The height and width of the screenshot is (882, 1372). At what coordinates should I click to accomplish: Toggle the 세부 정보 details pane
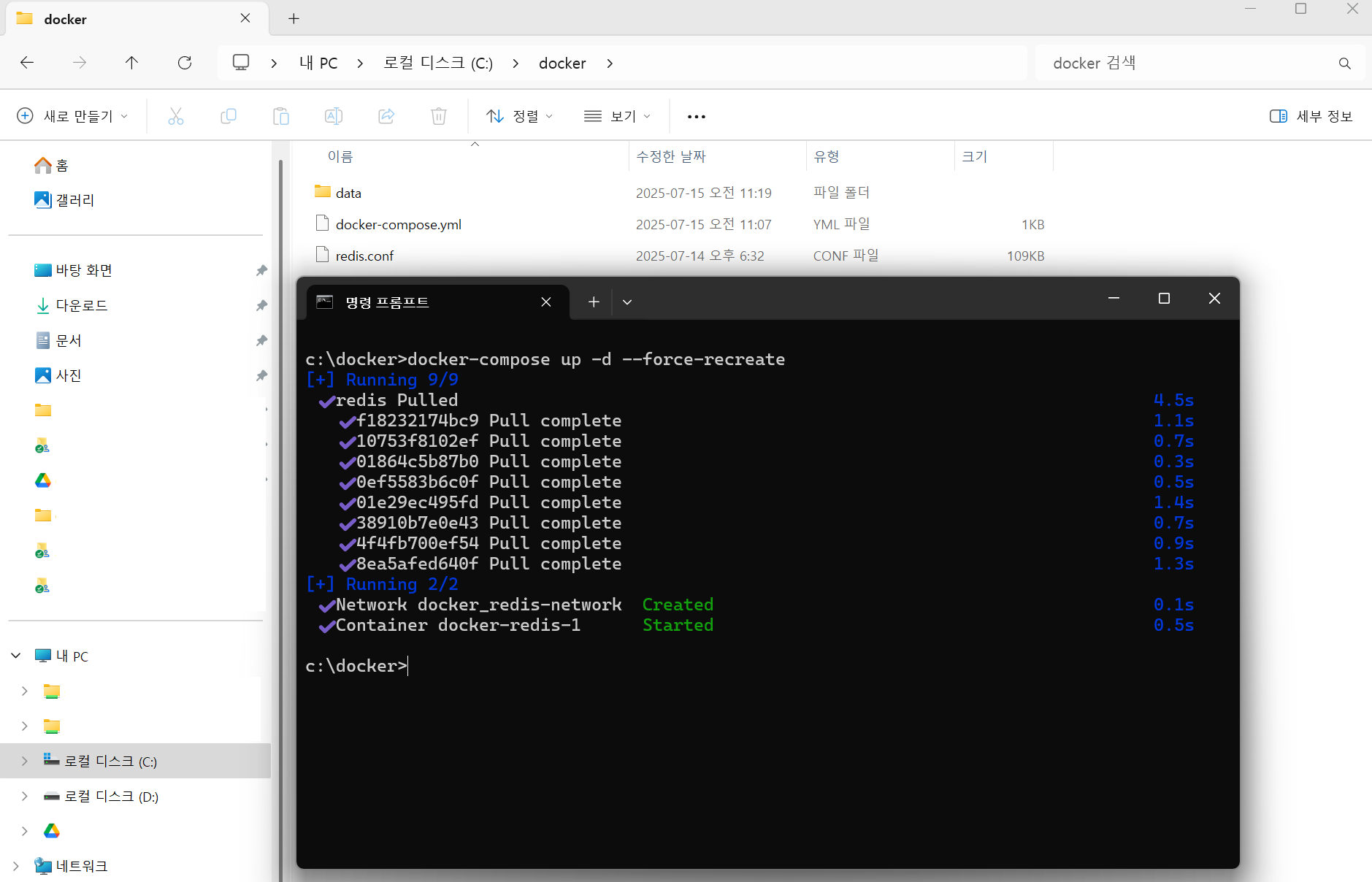1311,116
